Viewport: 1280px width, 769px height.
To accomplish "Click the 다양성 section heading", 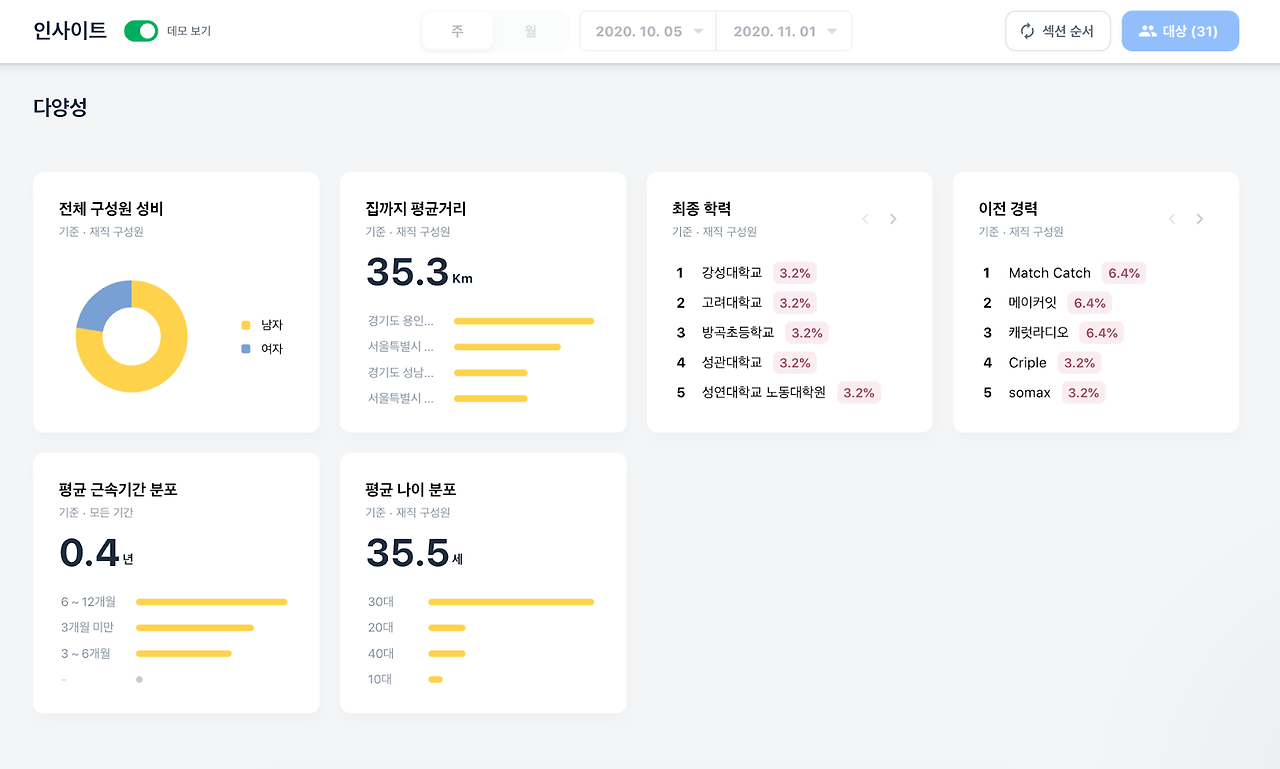I will click(60, 108).
